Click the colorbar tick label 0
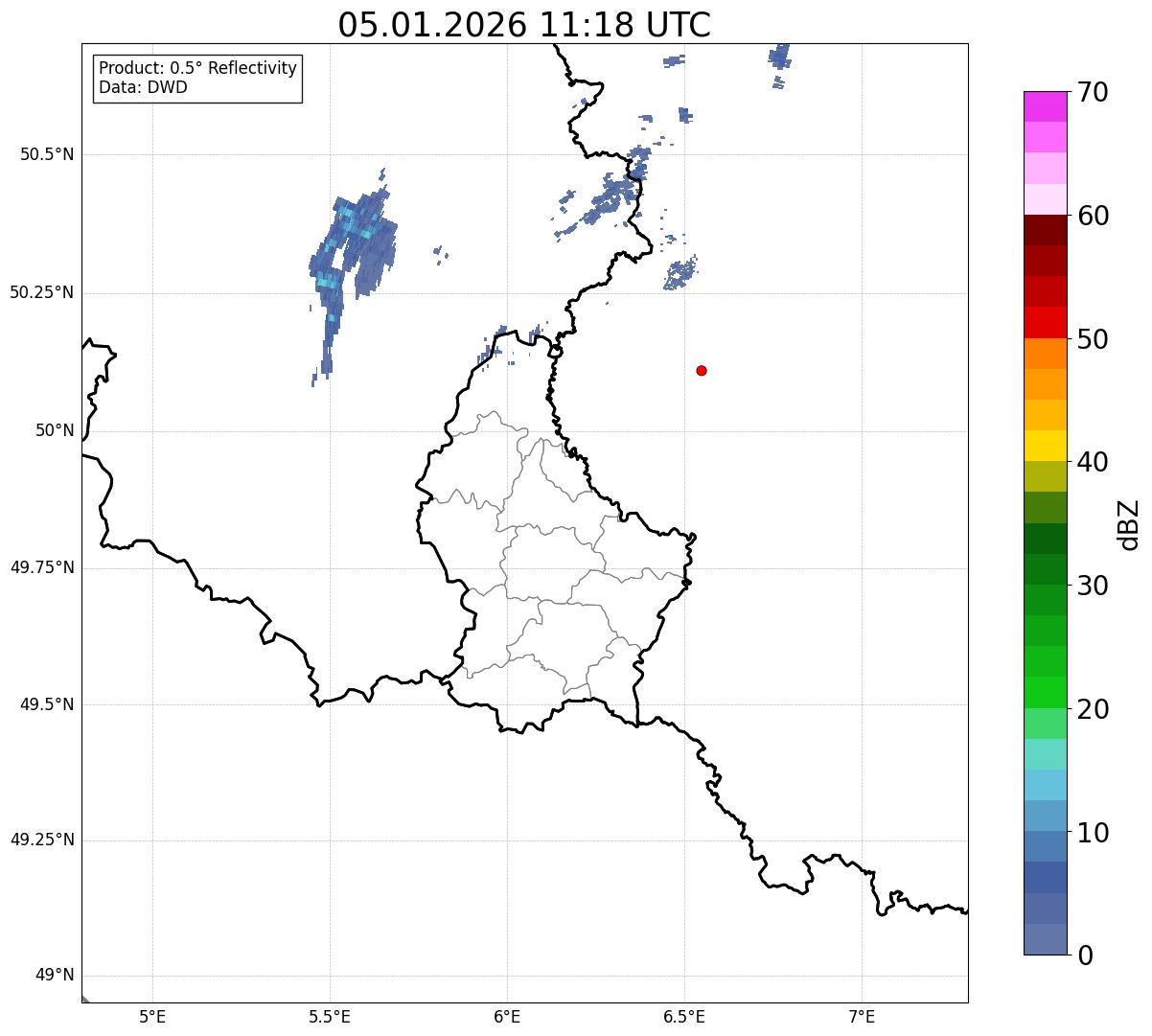 tap(1085, 955)
